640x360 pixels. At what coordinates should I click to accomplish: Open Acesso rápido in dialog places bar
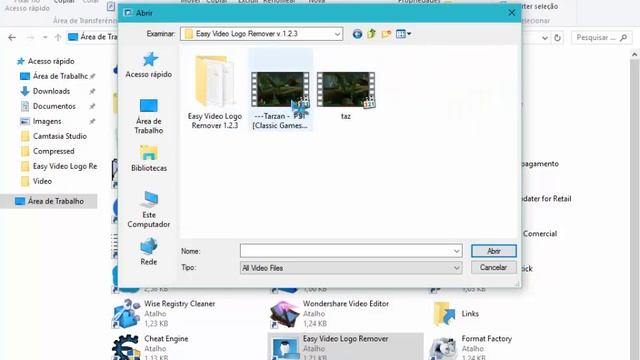coord(149,65)
